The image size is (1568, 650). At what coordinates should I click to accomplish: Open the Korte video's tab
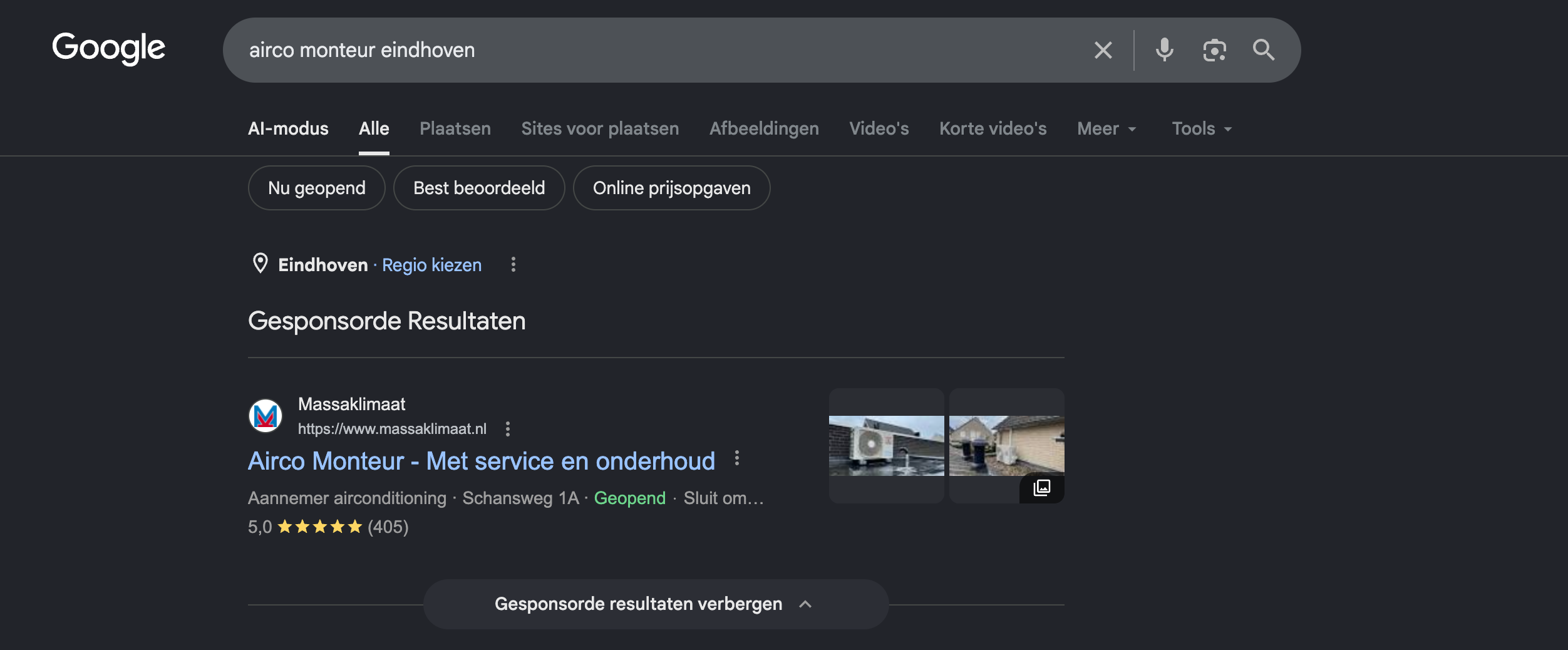993,128
